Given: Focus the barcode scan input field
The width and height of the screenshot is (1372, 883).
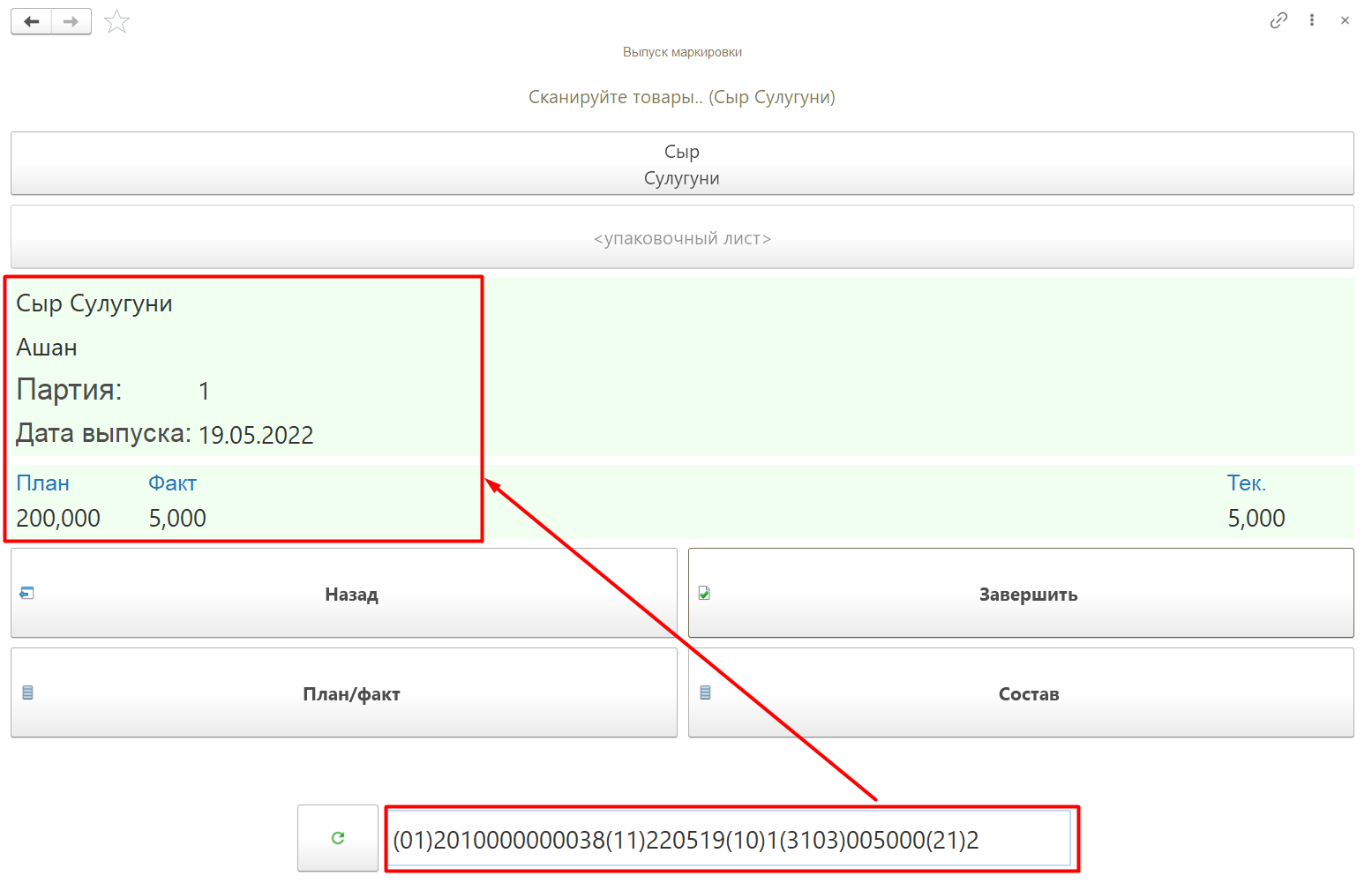Looking at the screenshot, I should click(x=729, y=840).
